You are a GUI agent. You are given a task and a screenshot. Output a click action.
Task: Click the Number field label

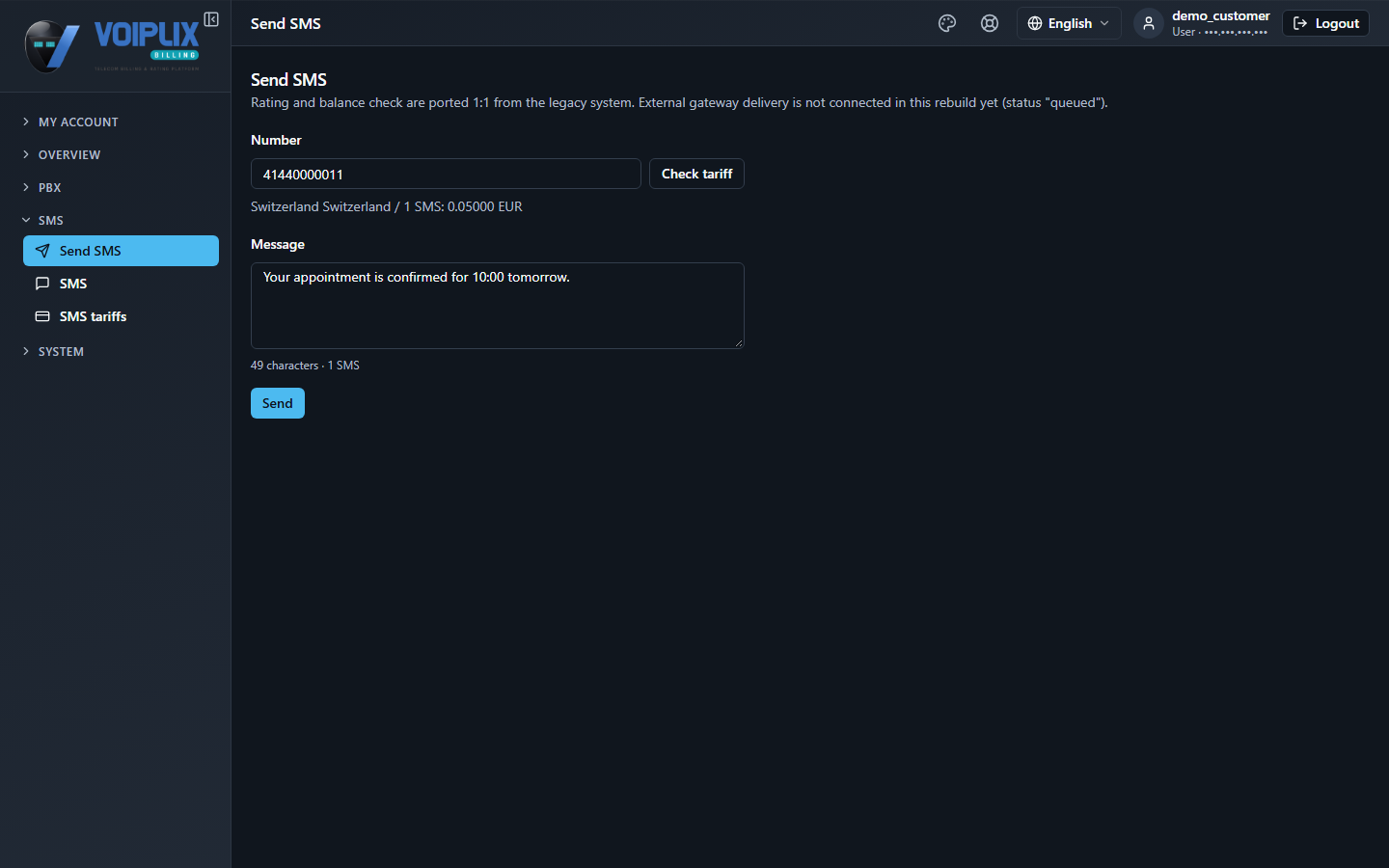click(276, 140)
